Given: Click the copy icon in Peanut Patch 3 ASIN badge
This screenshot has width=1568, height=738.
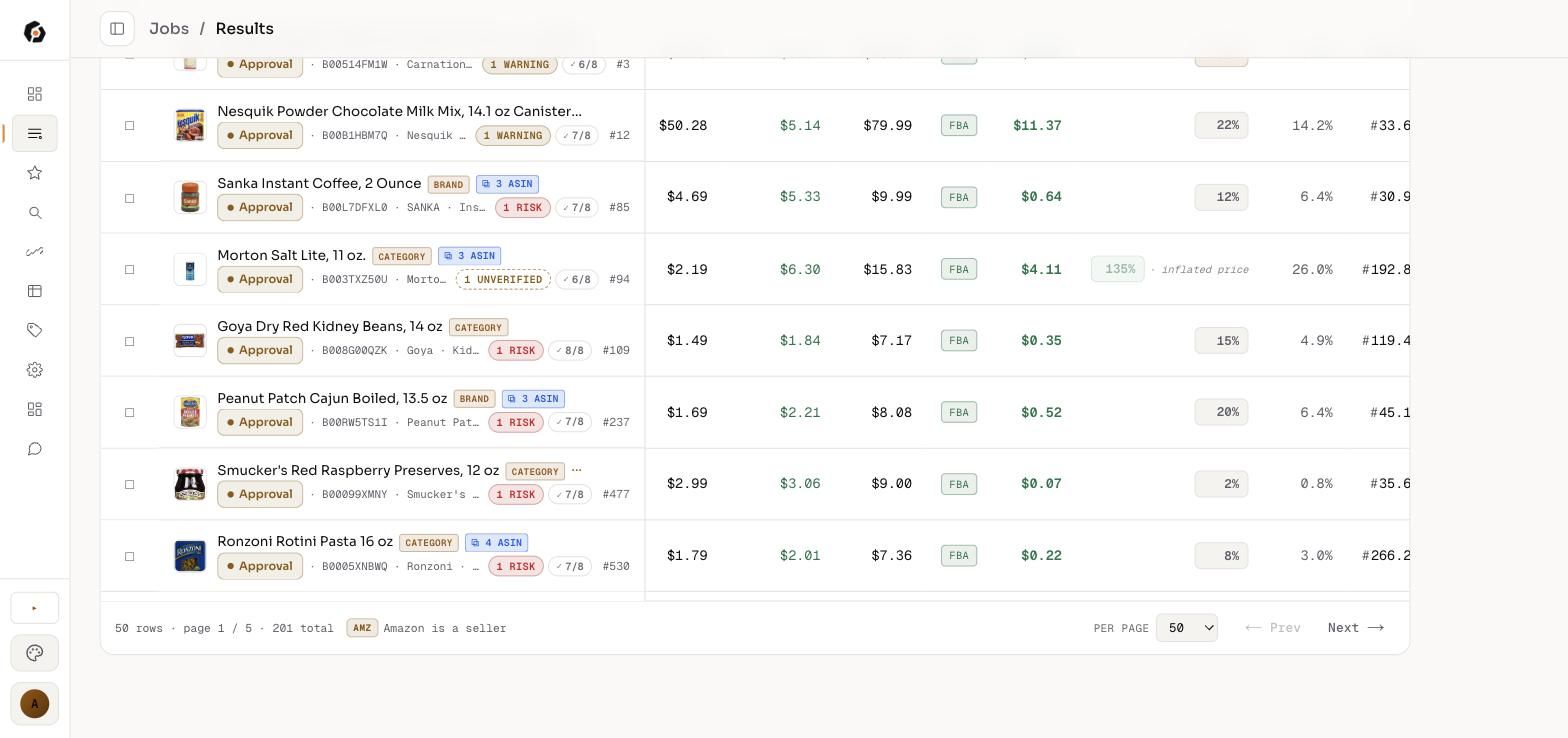Looking at the screenshot, I should tap(511, 399).
